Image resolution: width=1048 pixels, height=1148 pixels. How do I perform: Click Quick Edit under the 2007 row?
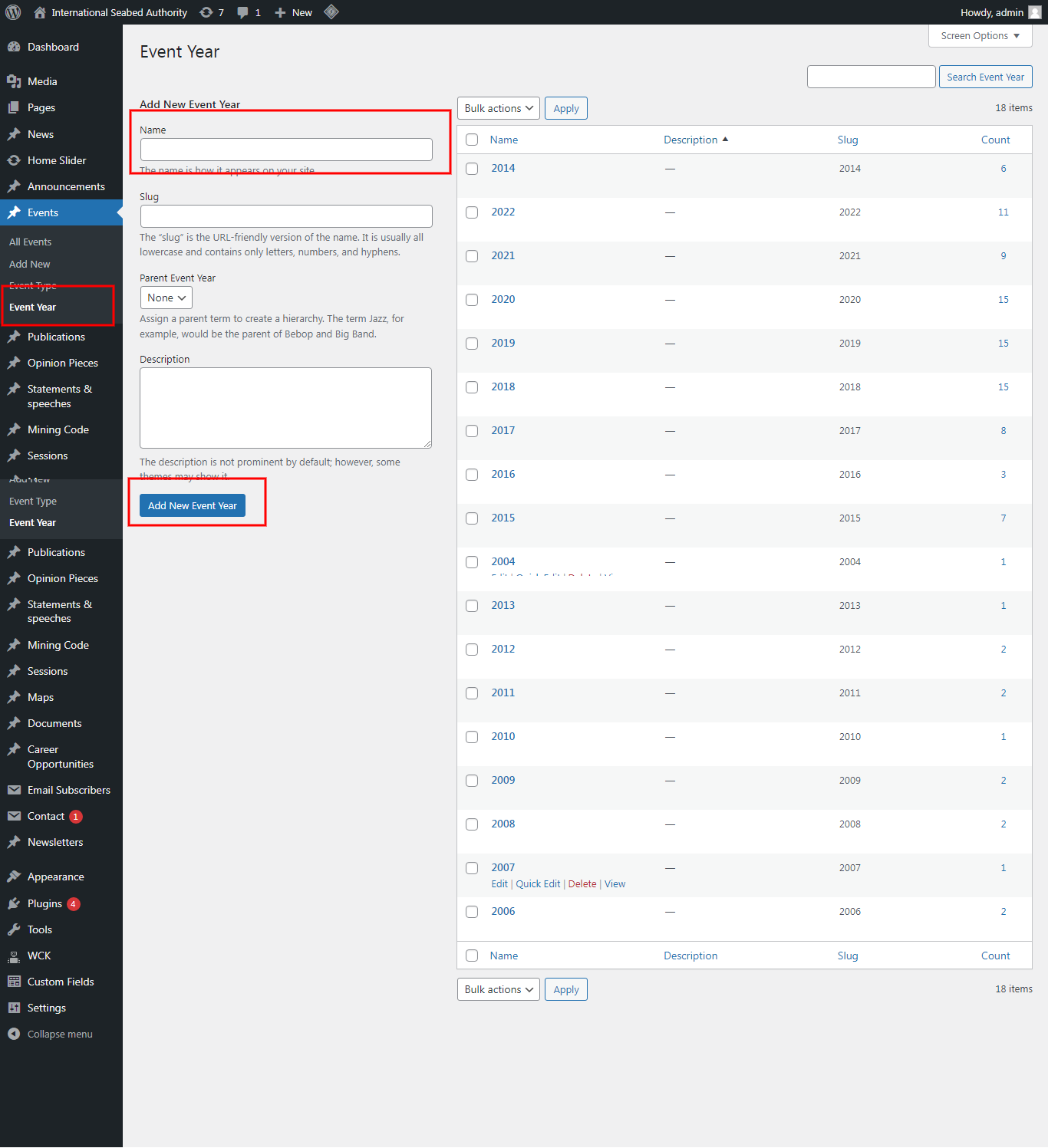538,884
